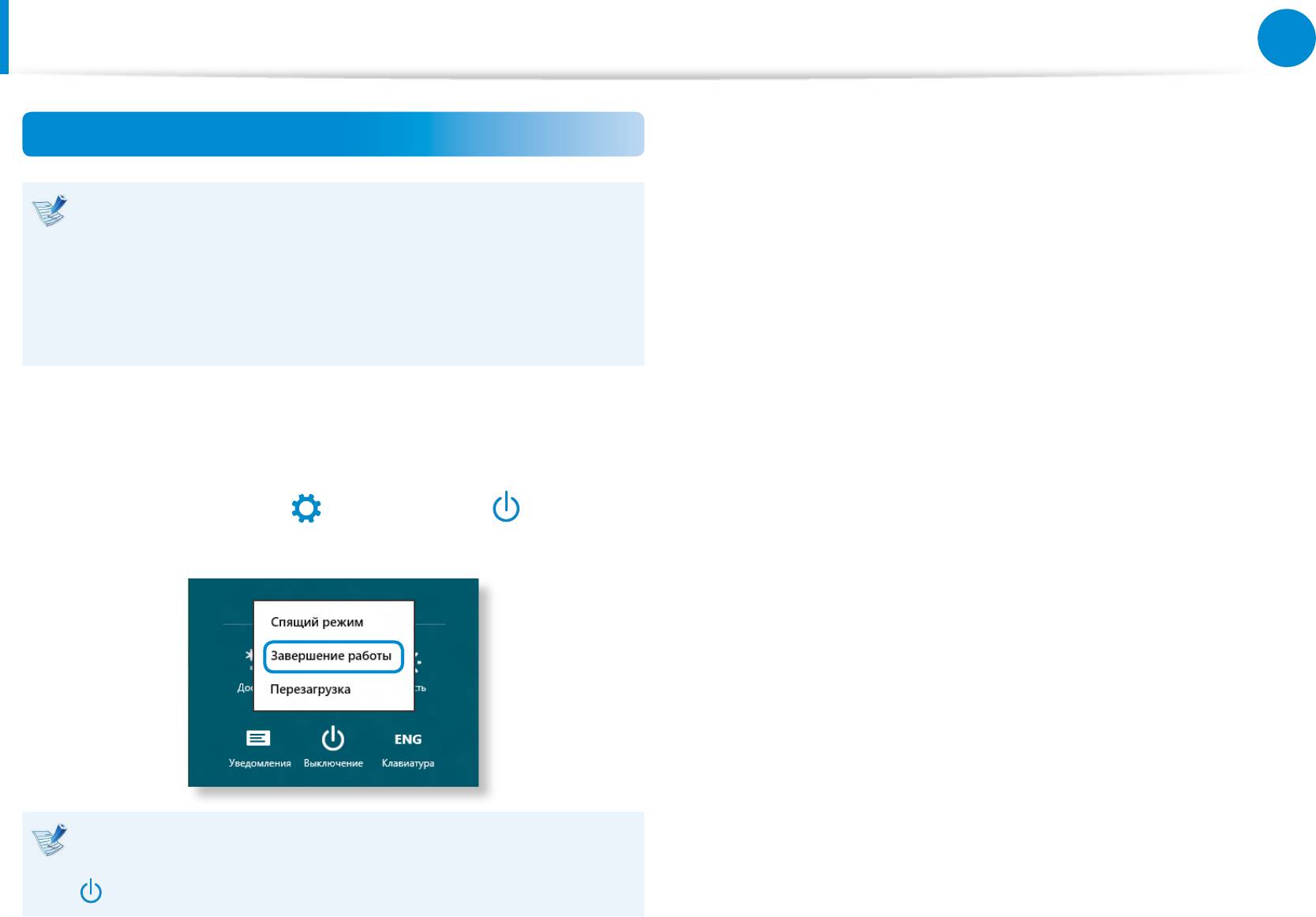Click the blue circle at top right

pyautogui.click(x=1286, y=38)
